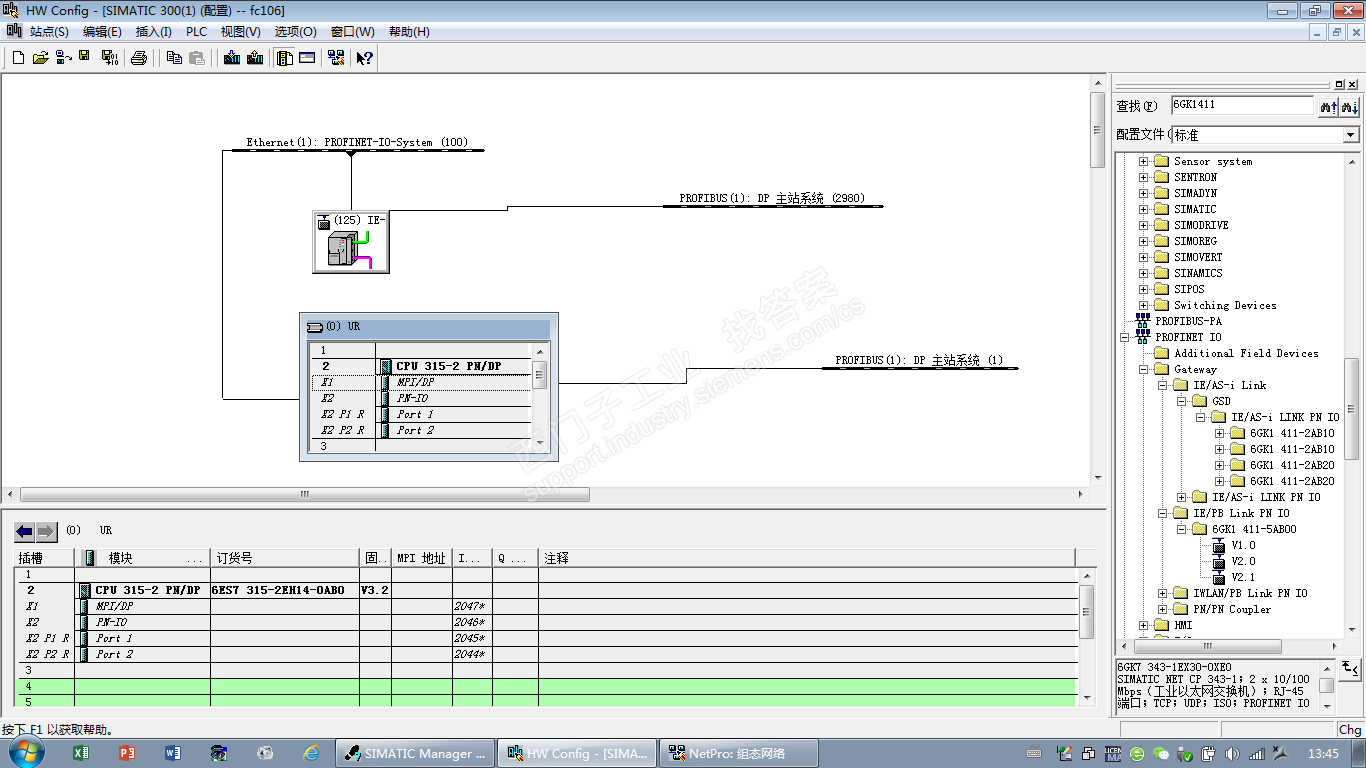This screenshot has height=768, width=1366.
Task: Click the 注释 column header
Action: coord(807,558)
